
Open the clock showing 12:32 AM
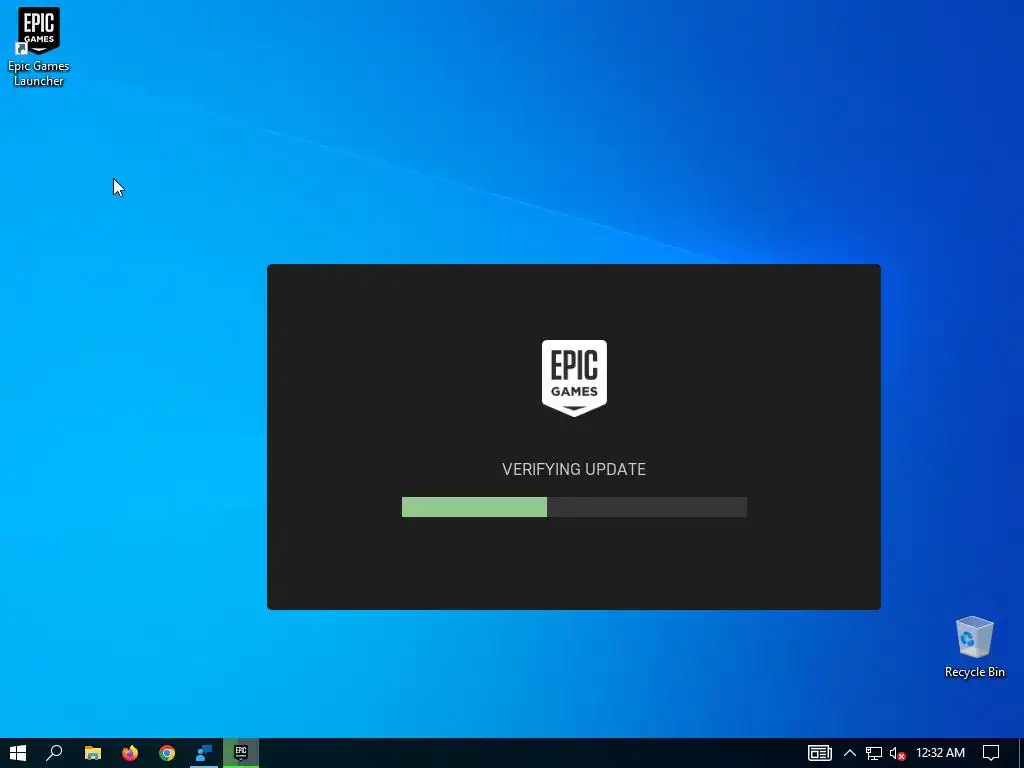[940, 753]
